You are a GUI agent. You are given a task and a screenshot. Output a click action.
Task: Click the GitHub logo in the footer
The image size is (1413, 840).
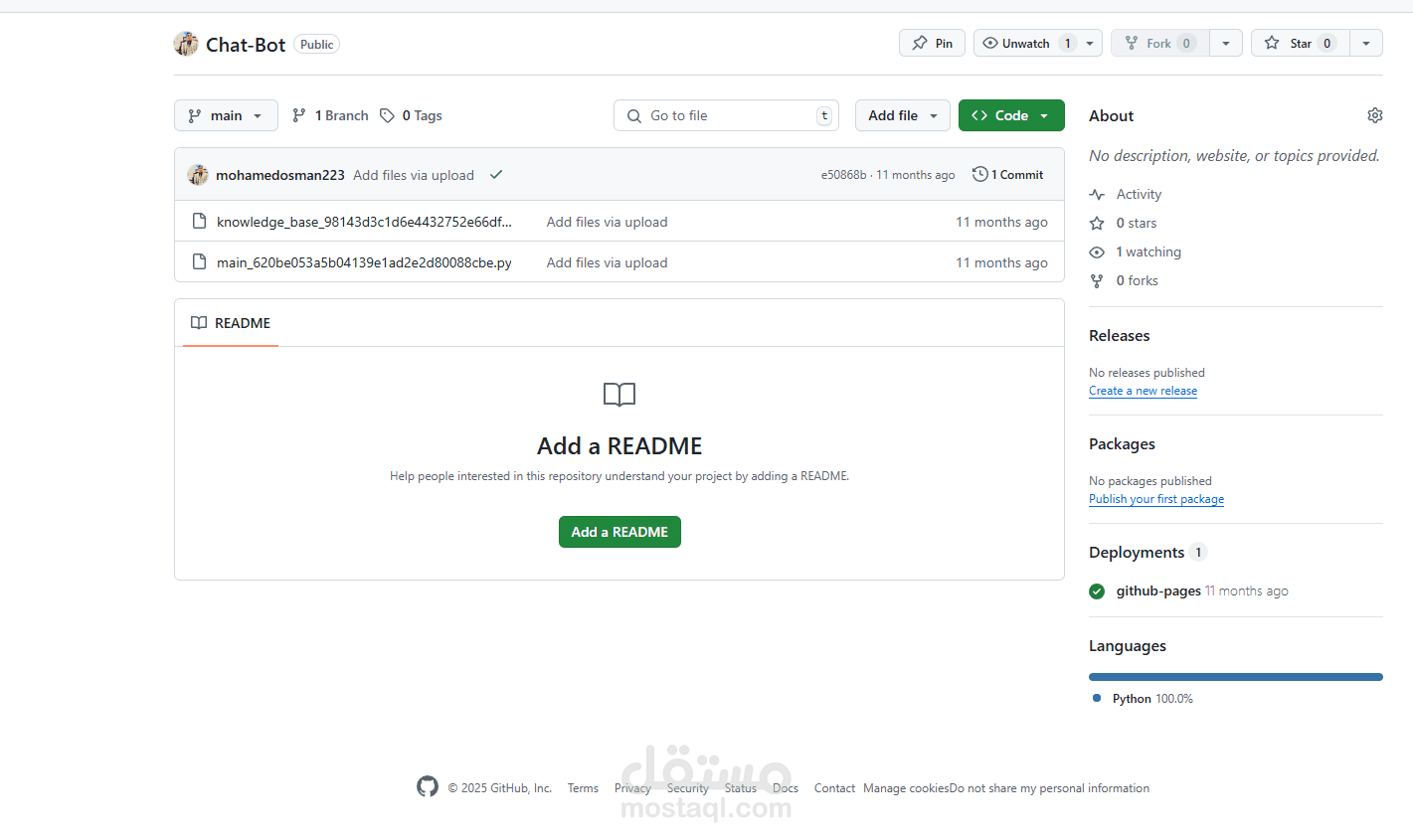(428, 787)
